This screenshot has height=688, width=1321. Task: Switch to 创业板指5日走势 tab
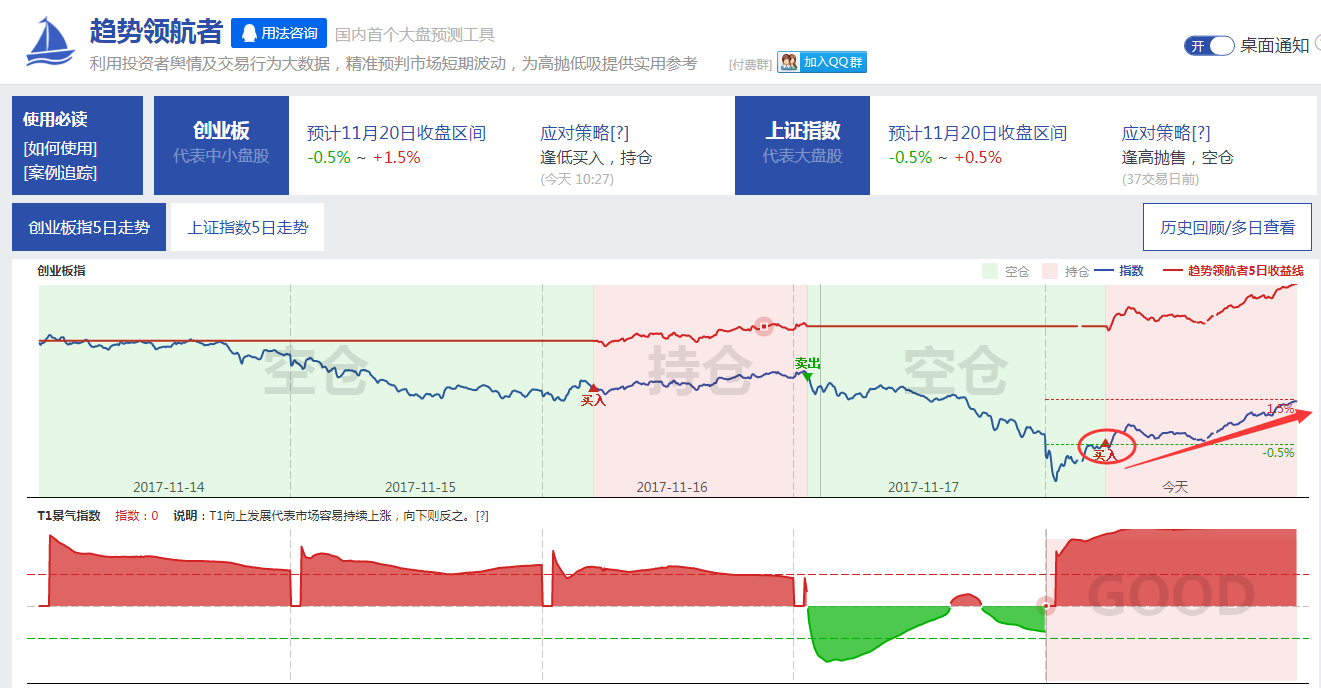(x=89, y=227)
